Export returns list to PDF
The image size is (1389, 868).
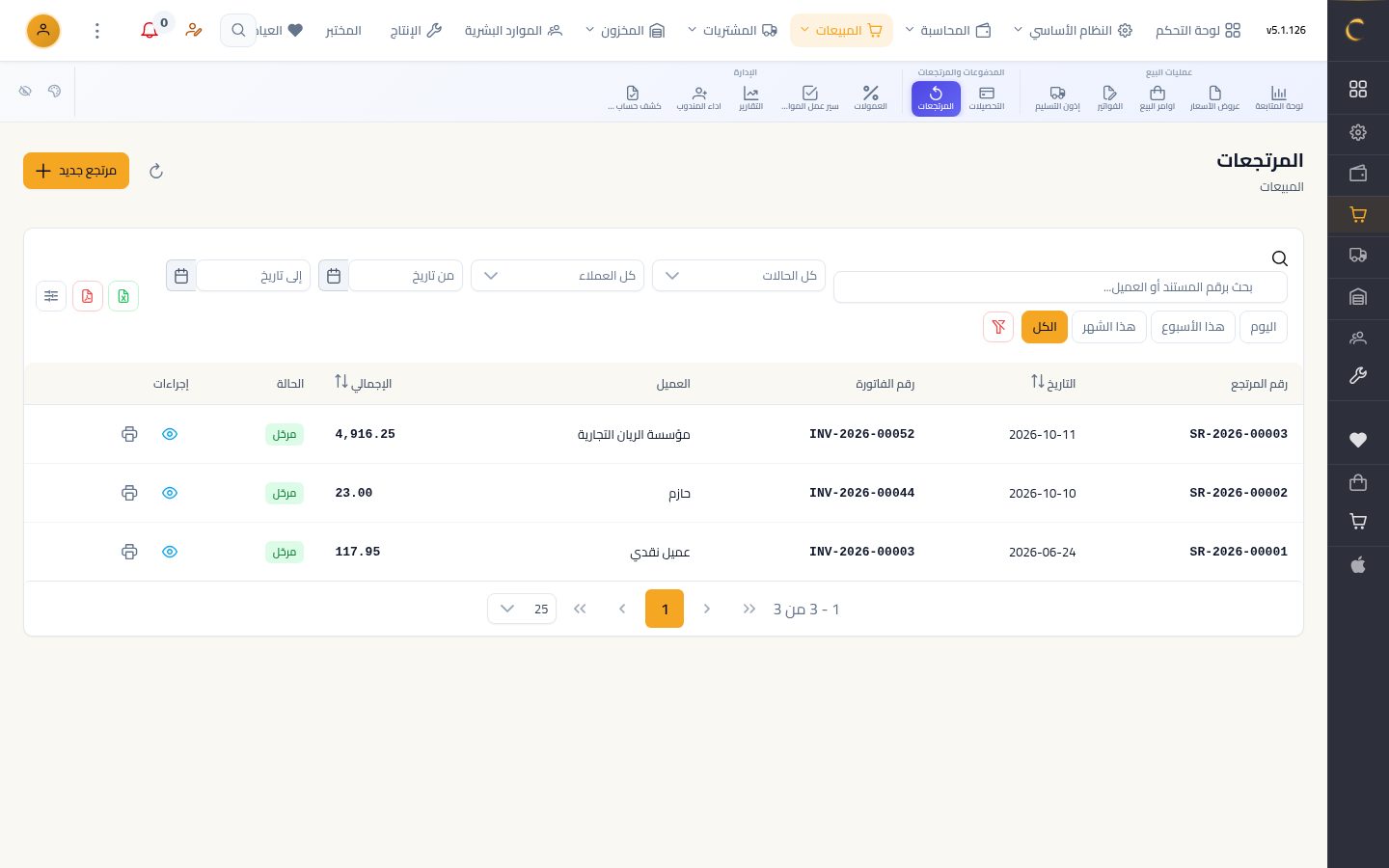pyautogui.click(x=87, y=296)
